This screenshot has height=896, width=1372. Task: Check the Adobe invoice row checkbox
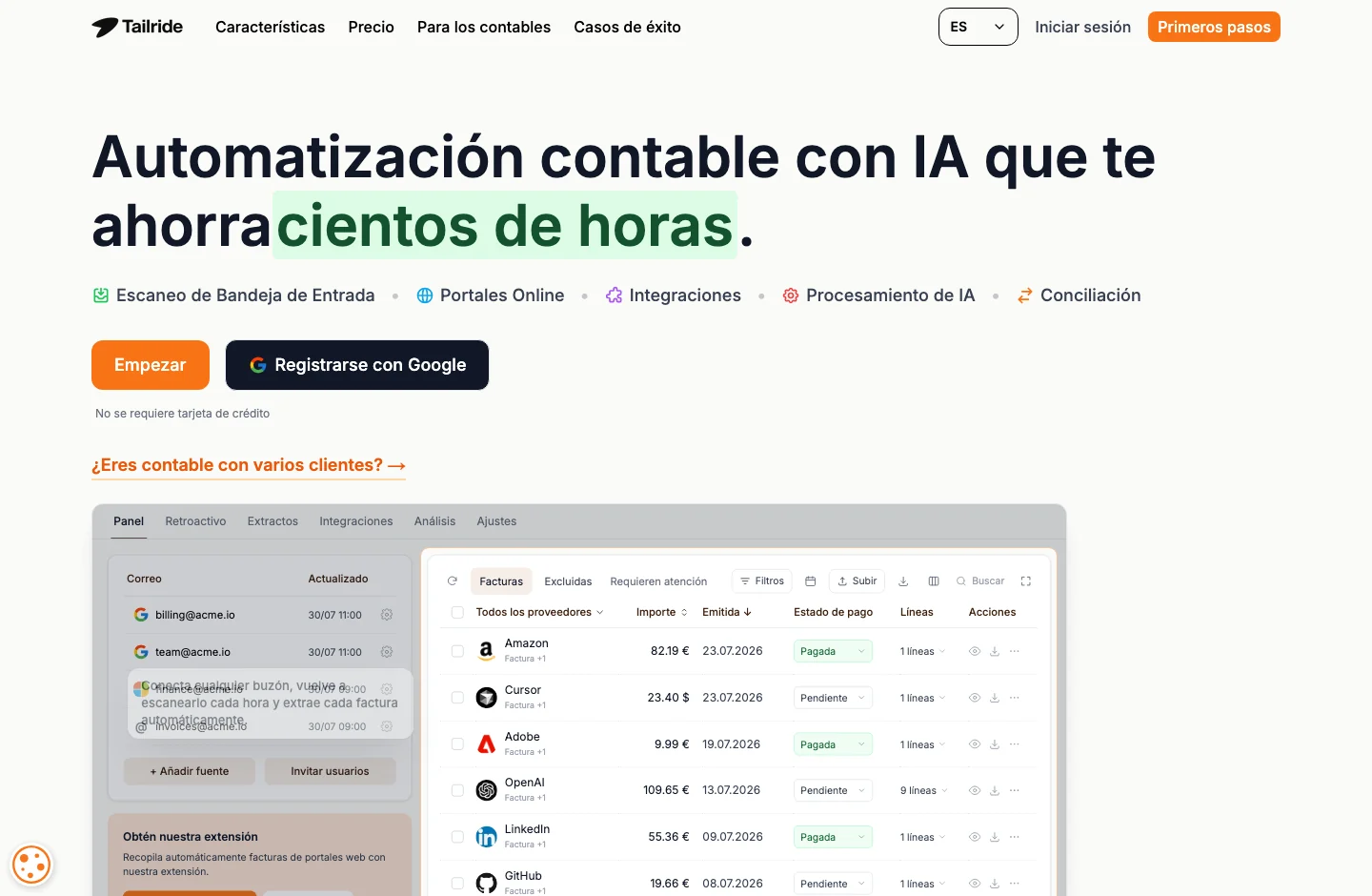pyautogui.click(x=457, y=744)
